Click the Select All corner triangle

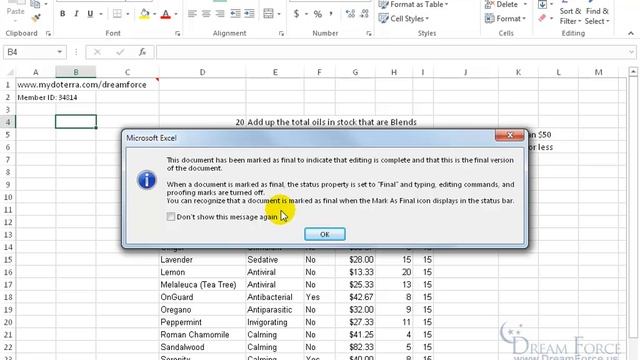tap(10, 72)
